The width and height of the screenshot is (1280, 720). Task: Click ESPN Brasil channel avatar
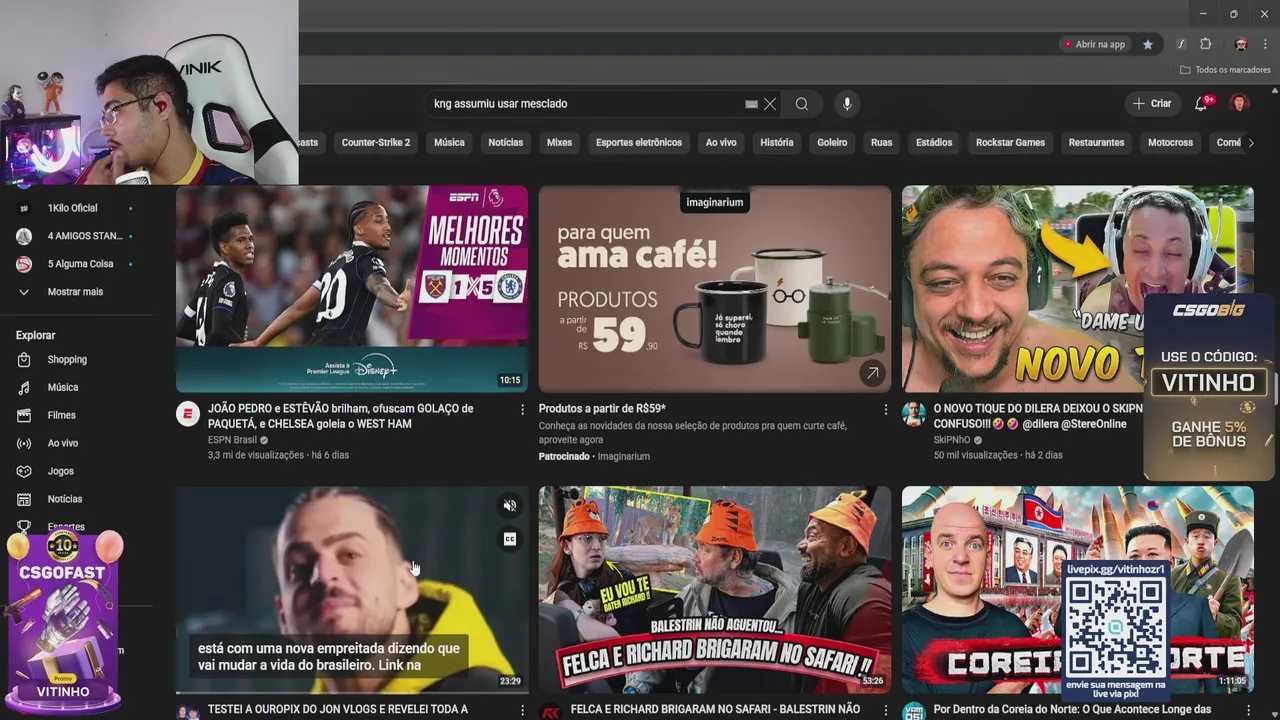tap(188, 414)
